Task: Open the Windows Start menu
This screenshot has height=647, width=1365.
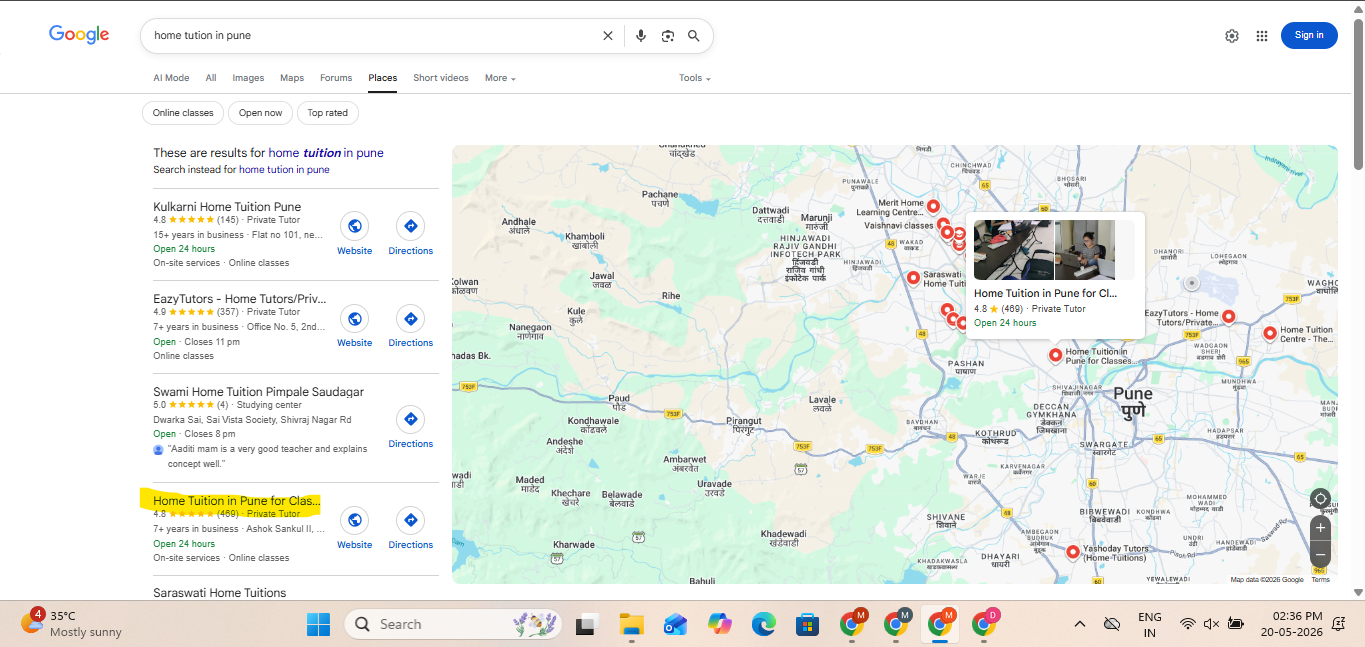Action: (x=318, y=624)
